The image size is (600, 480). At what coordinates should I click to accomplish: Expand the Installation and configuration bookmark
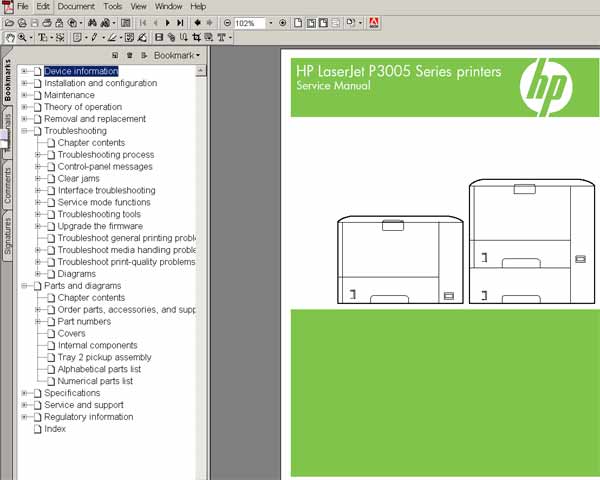24,83
